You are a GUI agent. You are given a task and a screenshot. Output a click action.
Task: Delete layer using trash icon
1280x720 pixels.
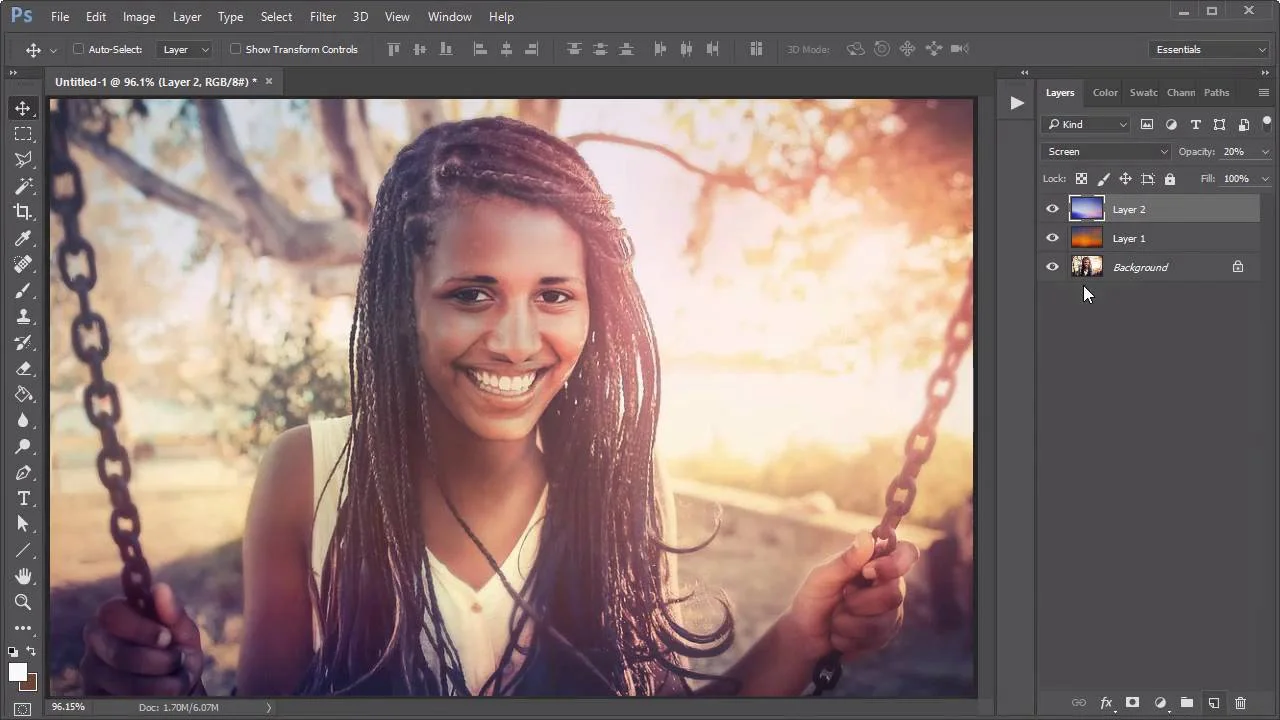tap(1240, 703)
